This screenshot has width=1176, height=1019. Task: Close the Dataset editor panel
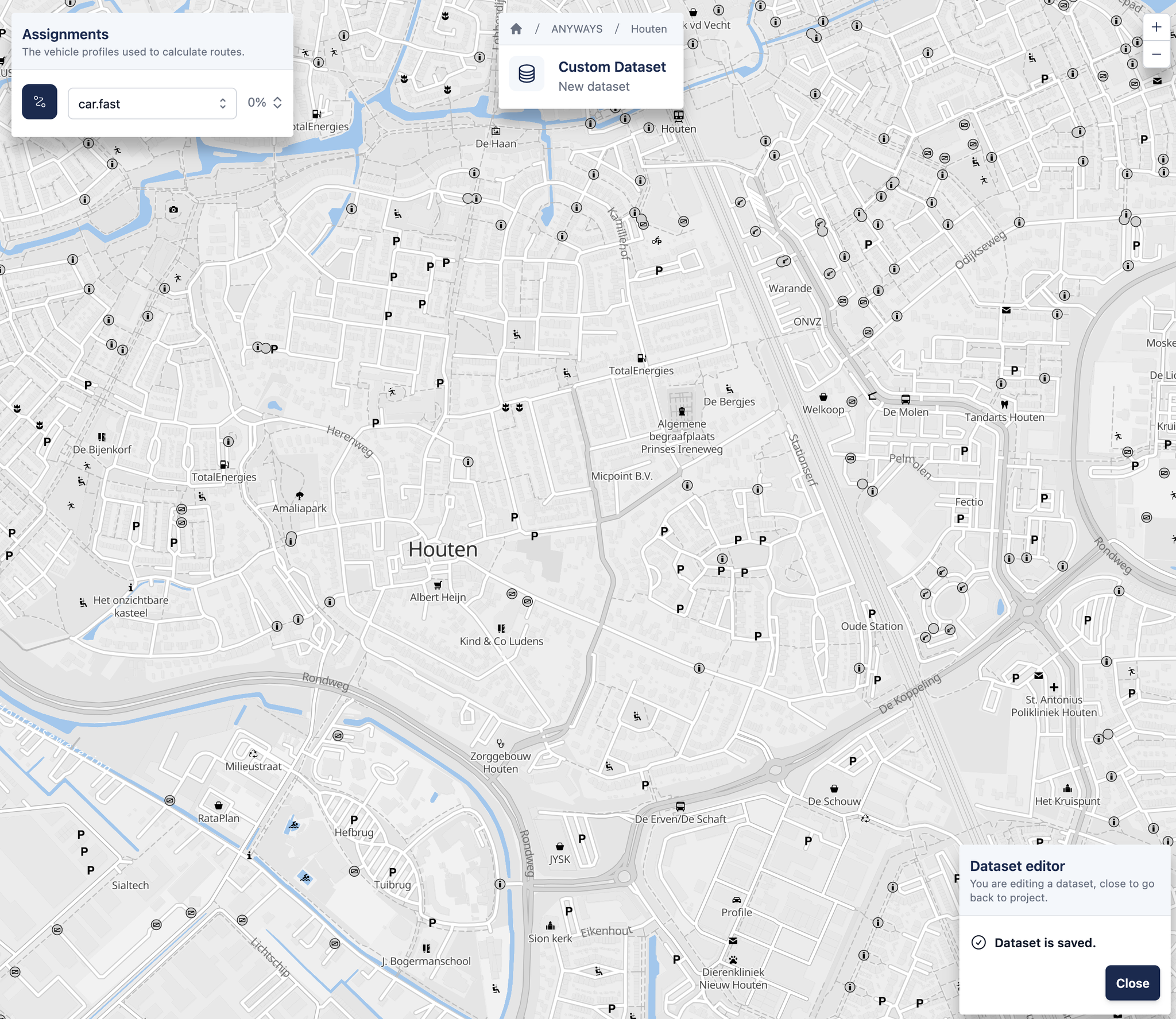1132,983
